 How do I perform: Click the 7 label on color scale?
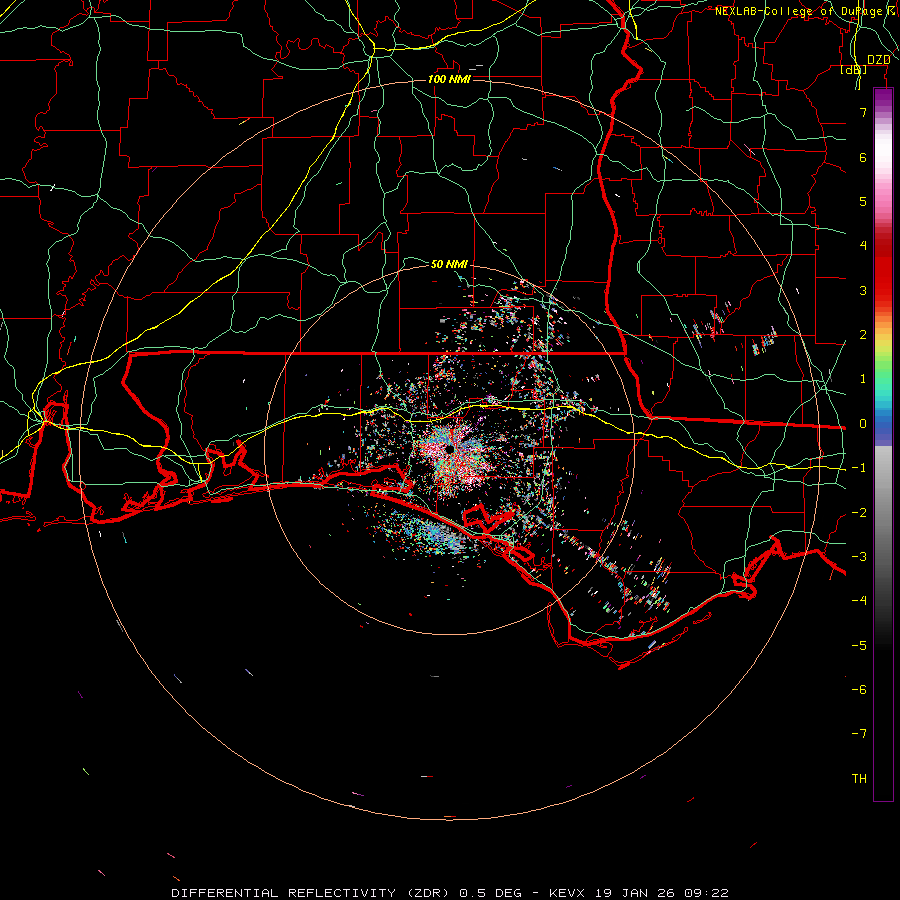[x=863, y=113]
